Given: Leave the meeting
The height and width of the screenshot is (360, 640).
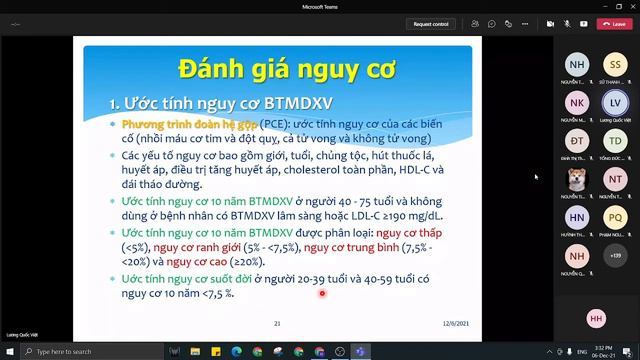Looking at the screenshot, I should coord(614,24).
